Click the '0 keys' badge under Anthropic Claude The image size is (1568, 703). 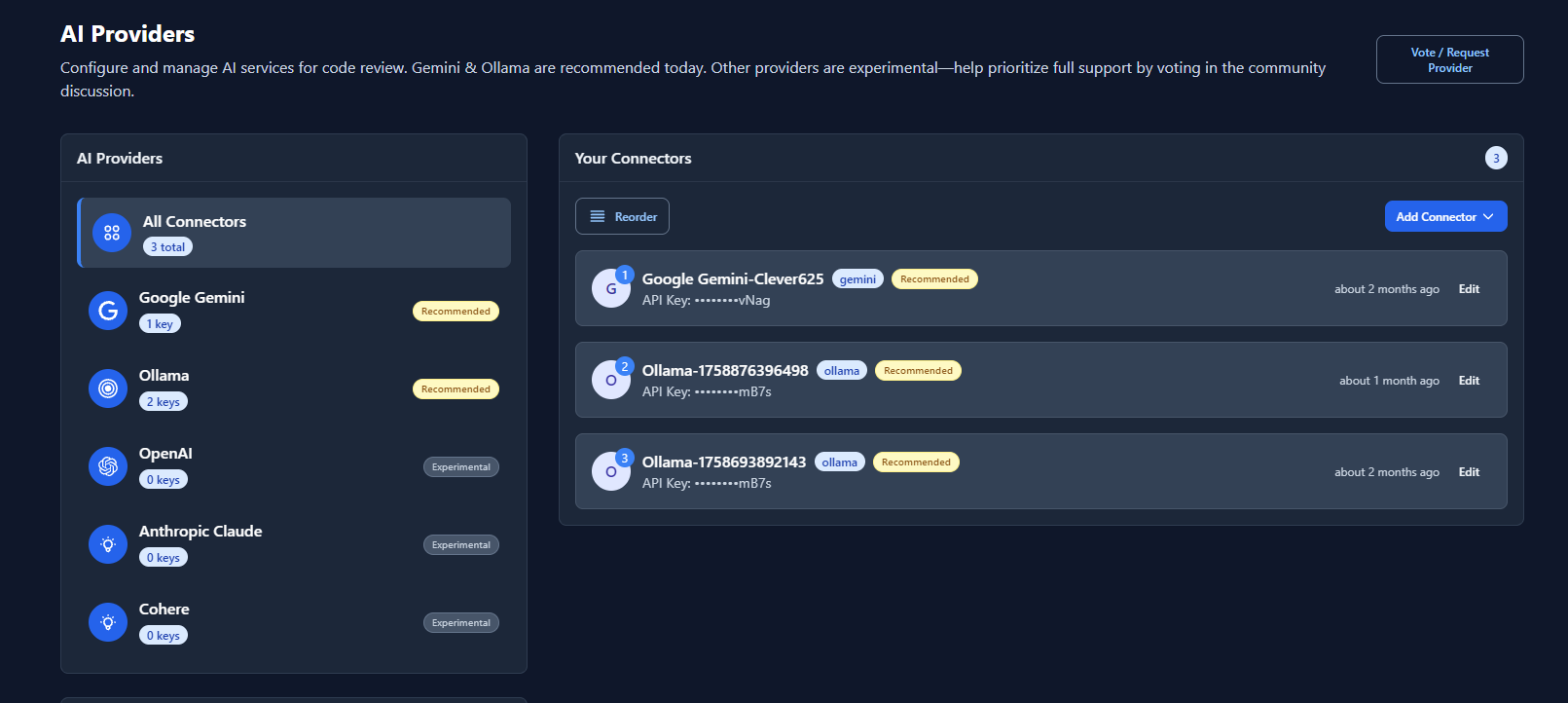point(164,558)
